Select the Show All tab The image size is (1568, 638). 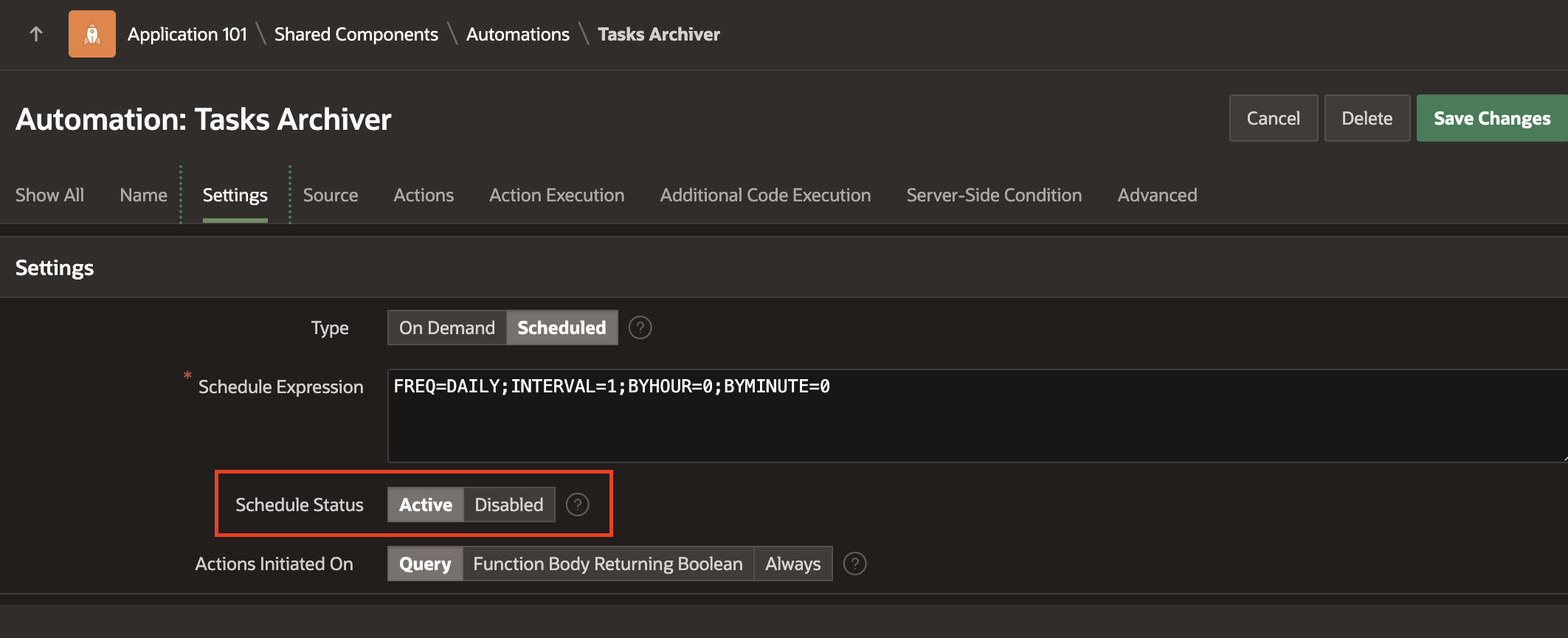49,195
